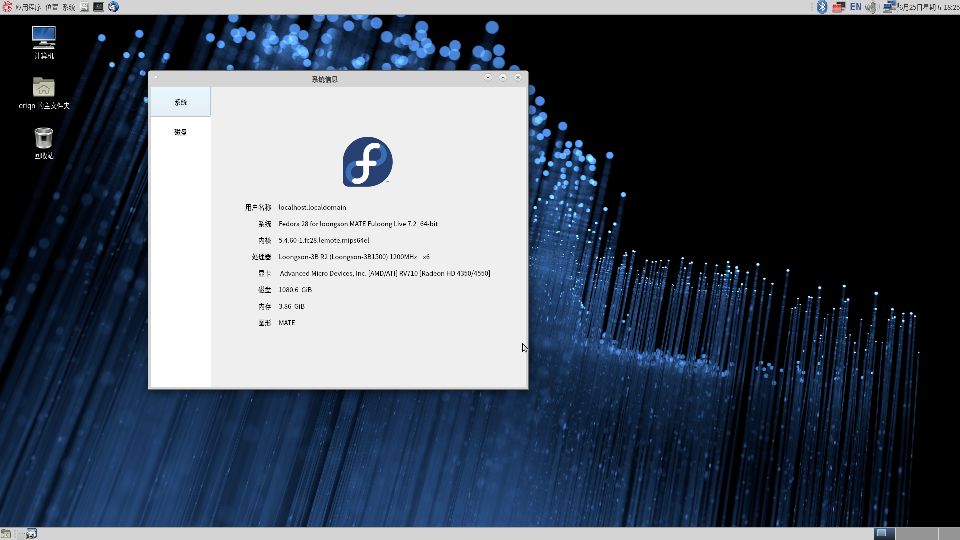Click the Bluetooth tray icon
Viewport: 960px width, 540px height.
(822, 7)
